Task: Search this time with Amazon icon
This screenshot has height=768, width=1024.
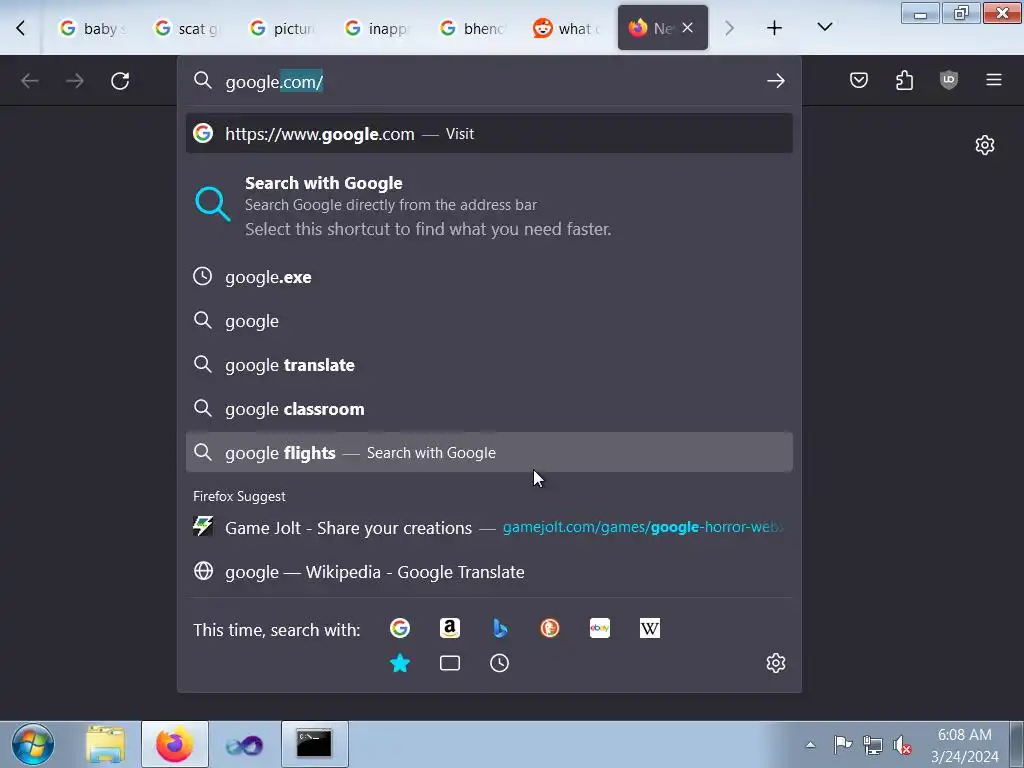Action: (x=450, y=628)
